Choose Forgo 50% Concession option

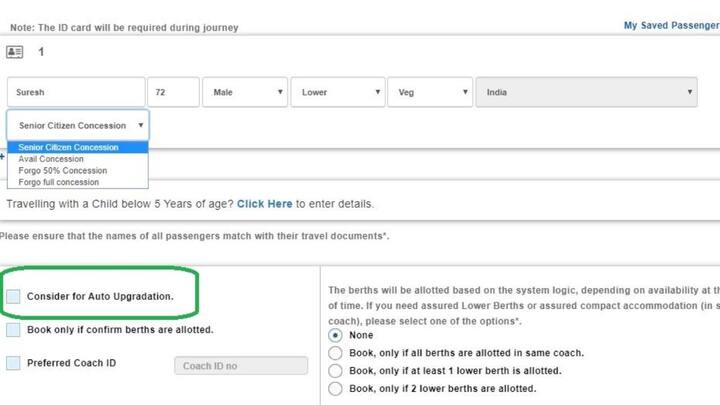[62, 171]
